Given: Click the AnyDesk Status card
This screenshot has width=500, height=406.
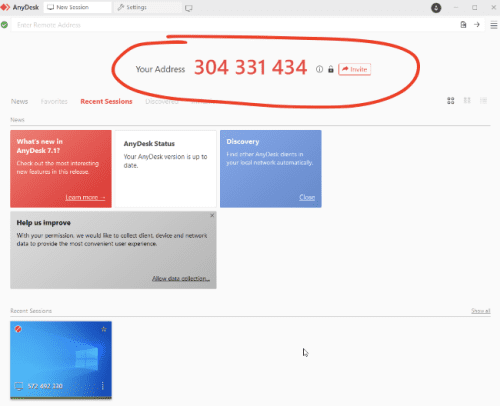Looking at the screenshot, I should tap(166, 169).
